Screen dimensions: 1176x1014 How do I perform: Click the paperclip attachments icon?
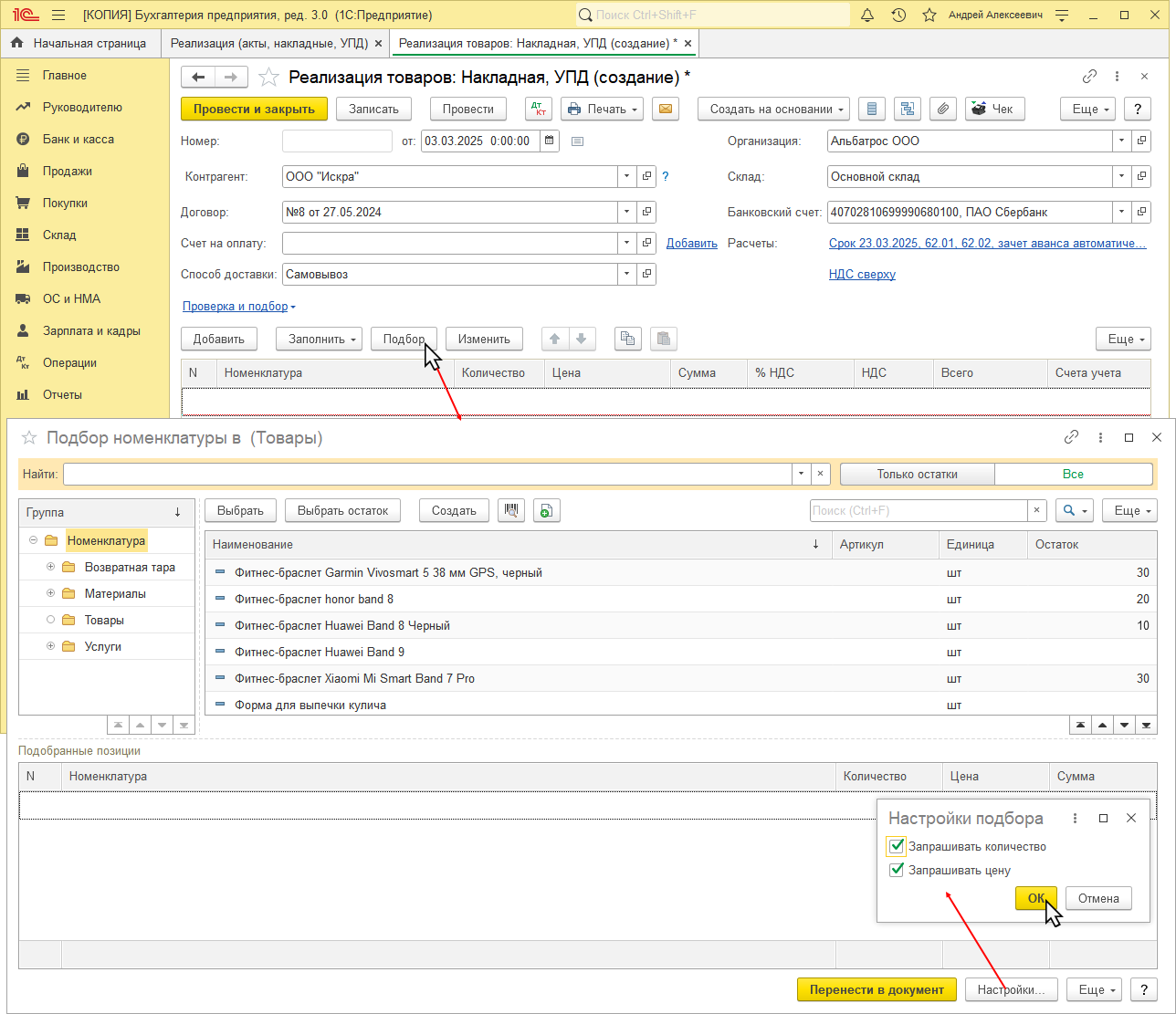click(x=942, y=109)
